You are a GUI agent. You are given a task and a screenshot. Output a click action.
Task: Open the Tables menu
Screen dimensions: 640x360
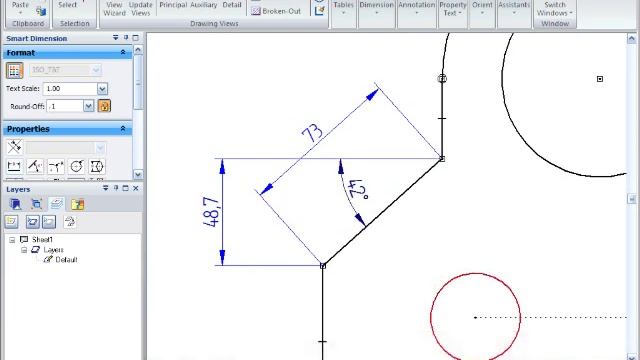[x=343, y=8]
